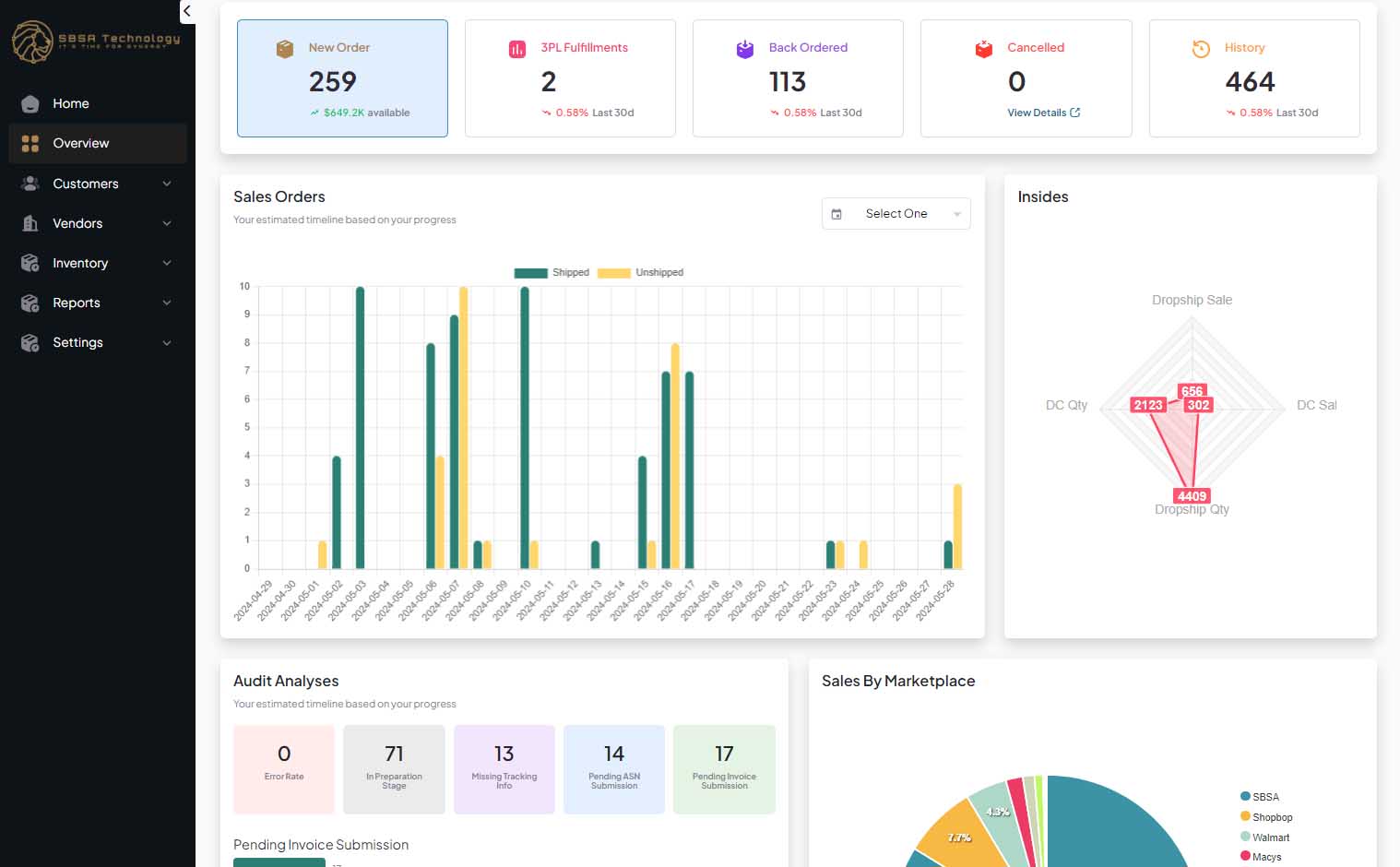Toggle the Shipped legend in Sales Orders

[552, 273]
